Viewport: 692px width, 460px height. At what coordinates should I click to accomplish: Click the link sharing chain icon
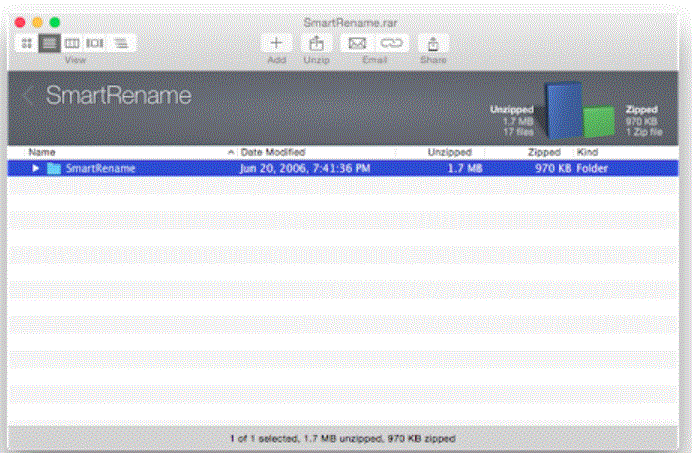pyautogui.click(x=391, y=43)
